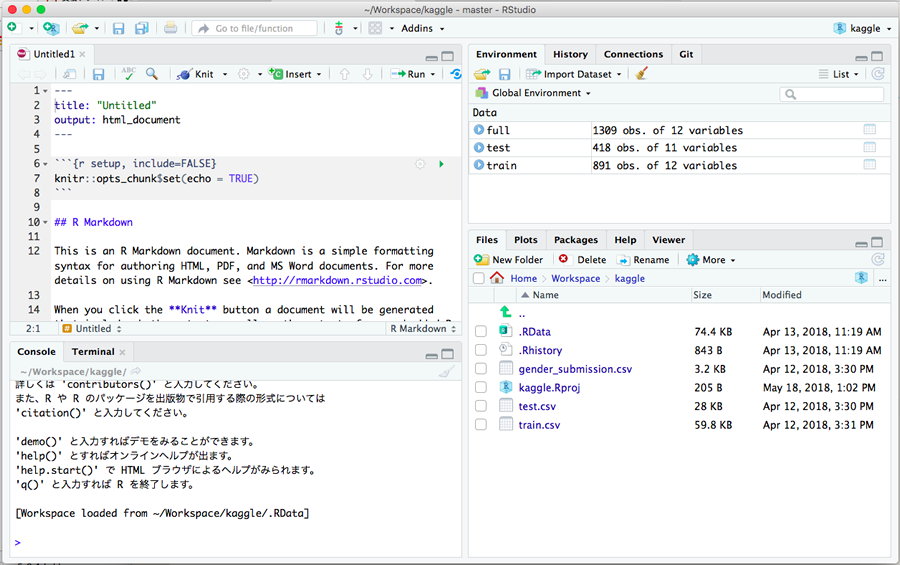Check the .Rhistory file checkbox

(481, 350)
